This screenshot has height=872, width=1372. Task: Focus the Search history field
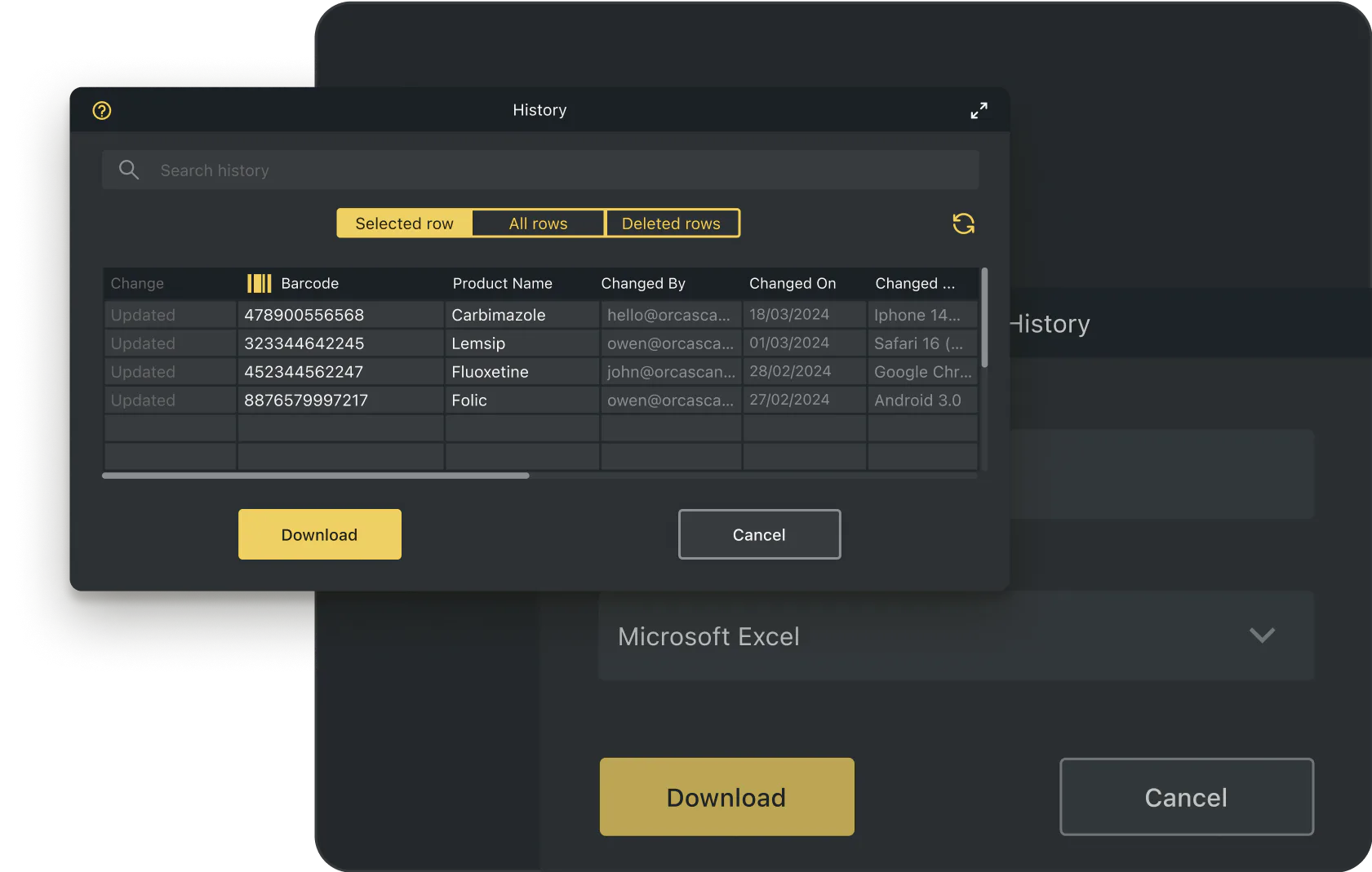coord(540,170)
